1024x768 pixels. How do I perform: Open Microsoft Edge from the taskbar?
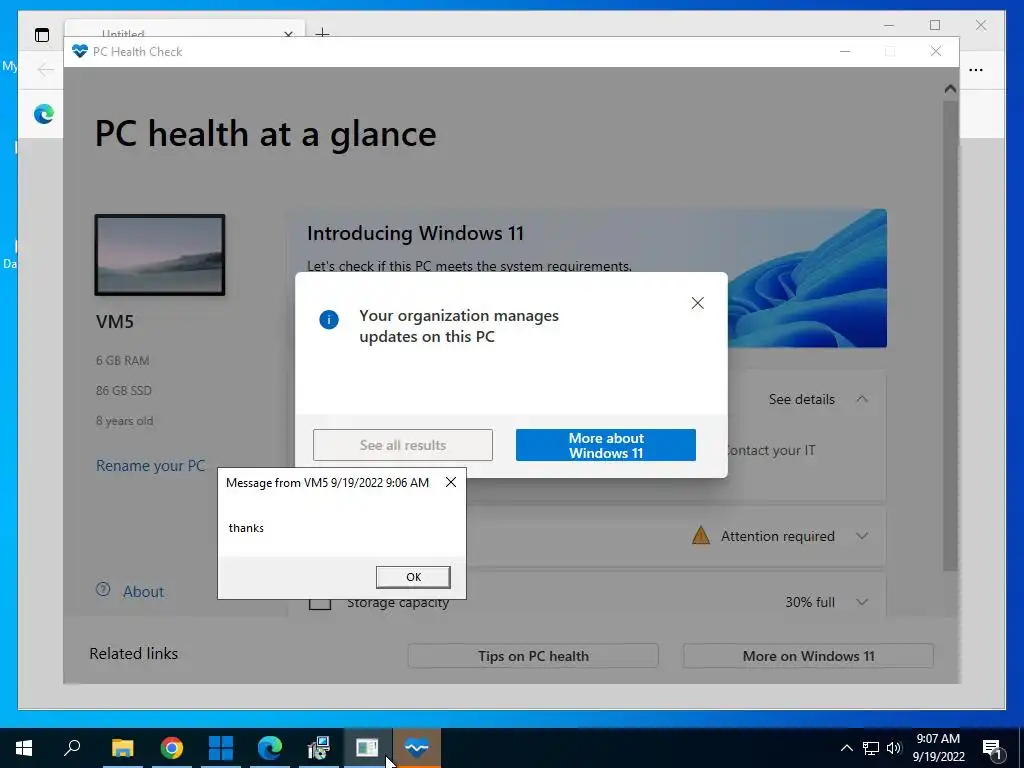coord(270,748)
